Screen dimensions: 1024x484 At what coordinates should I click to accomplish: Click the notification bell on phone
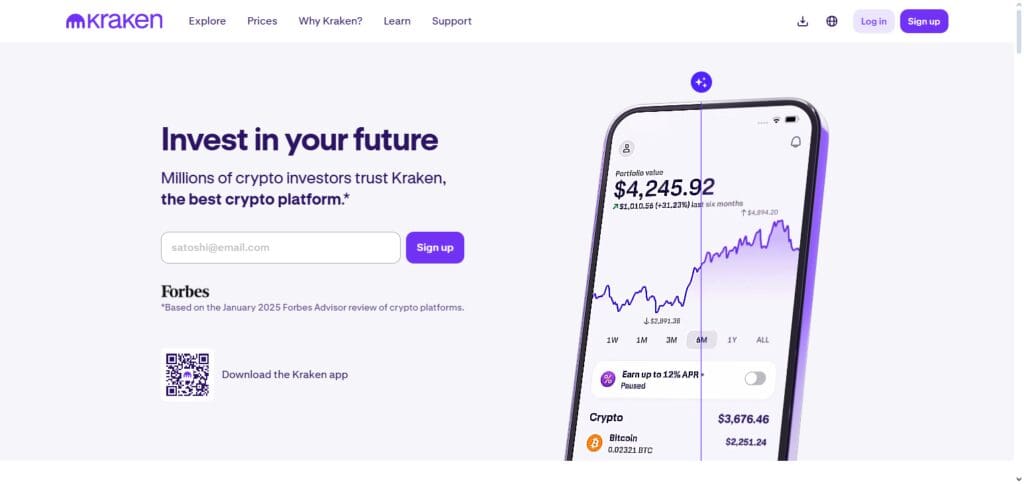tap(795, 142)
